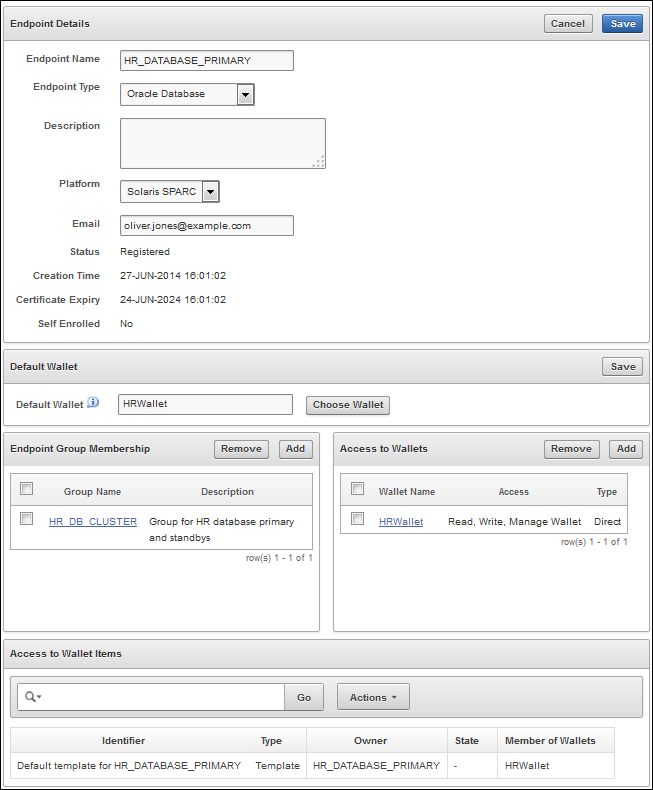Image resolution: width=653 pixels, height=790 pixels.
Task: Click the Type header in Access to Wallets
Action: [x=607, y=492]
